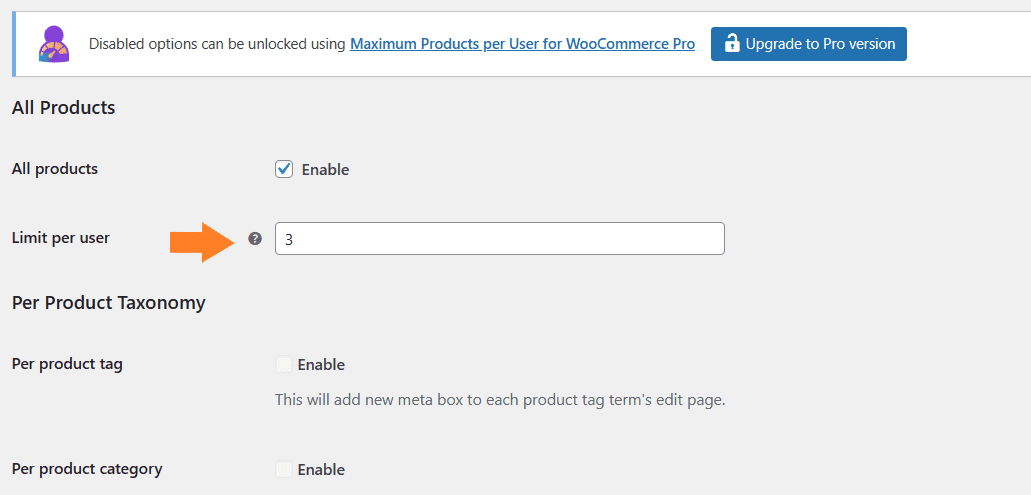Click the All Products section heading

point(64,108)
